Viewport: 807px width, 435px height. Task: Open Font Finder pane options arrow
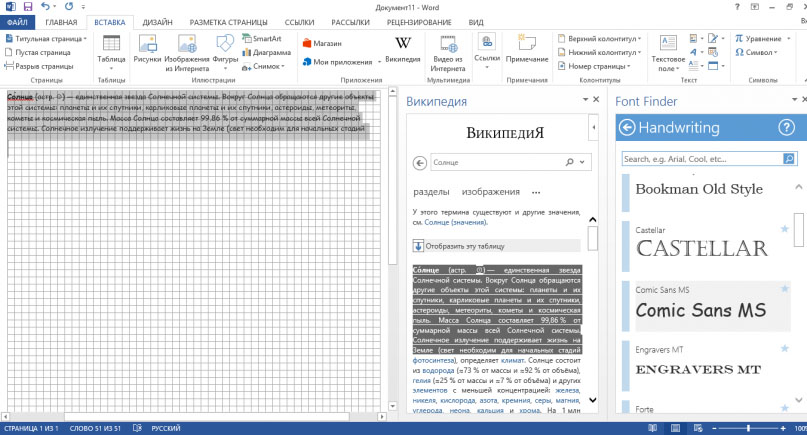point(795,99)
